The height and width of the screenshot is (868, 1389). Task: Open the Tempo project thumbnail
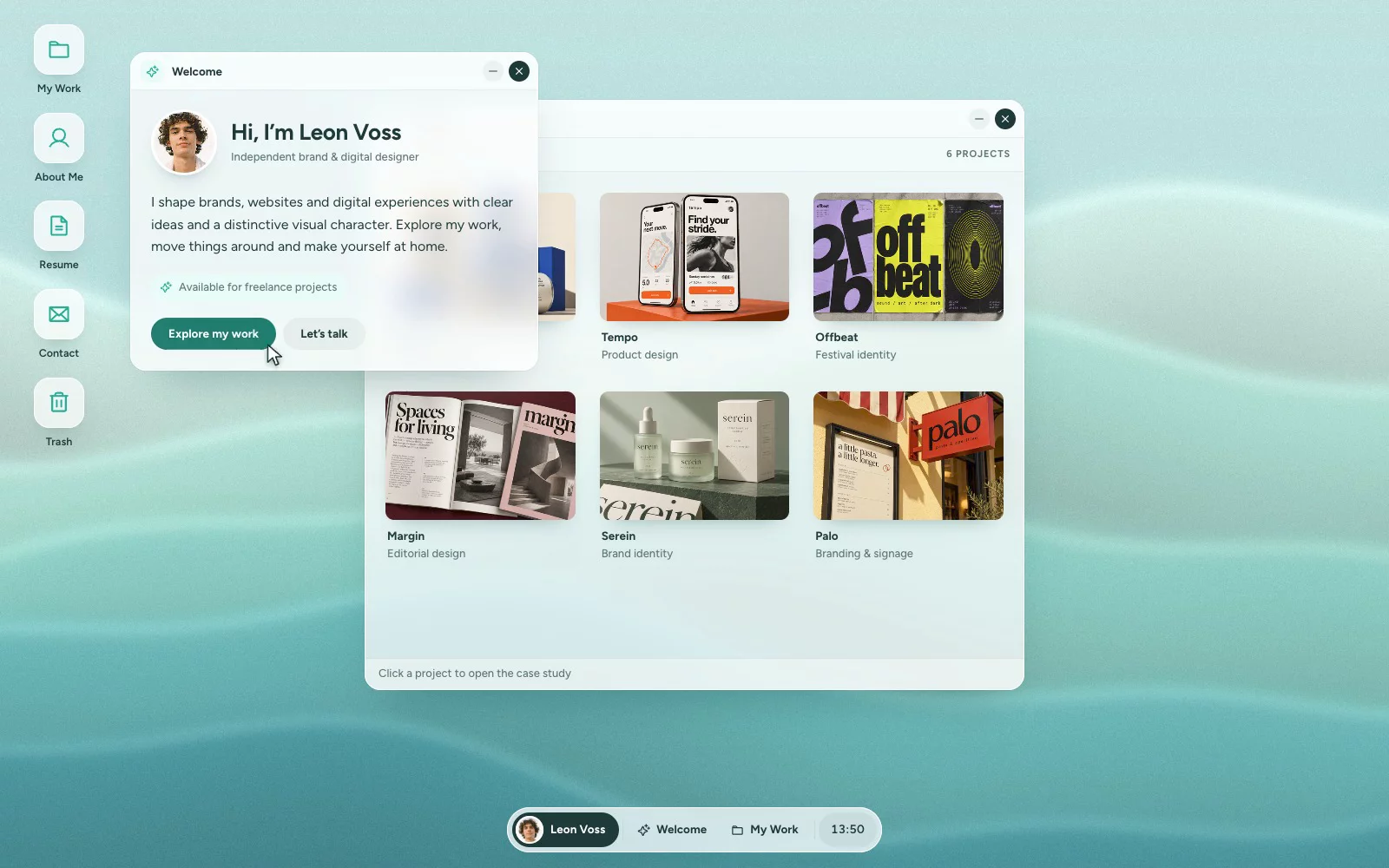click(x=694, y=257)
